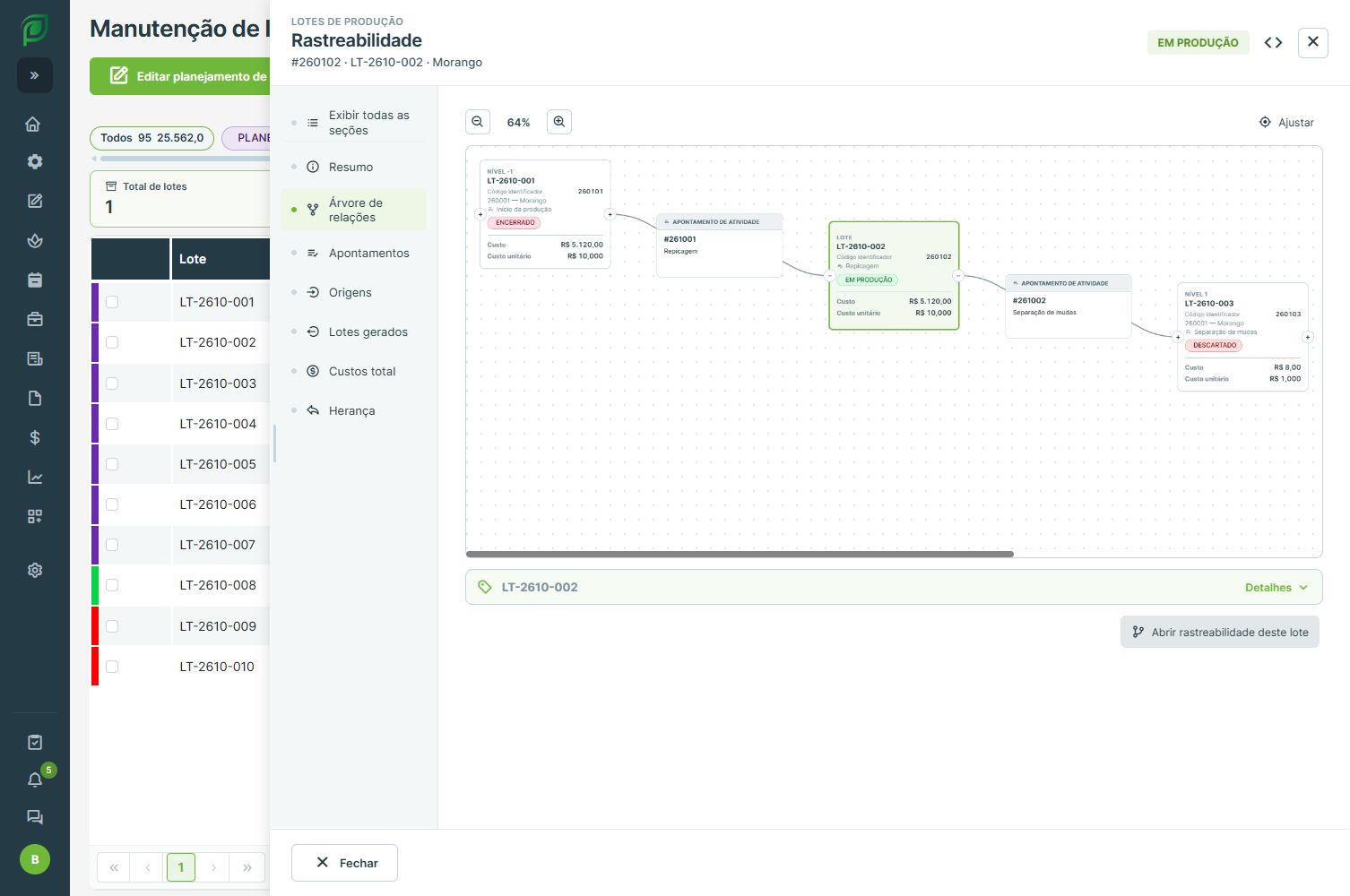Open the bottom settings gear icon
This screenshot has height=896, width=1350.
point(35,570)
